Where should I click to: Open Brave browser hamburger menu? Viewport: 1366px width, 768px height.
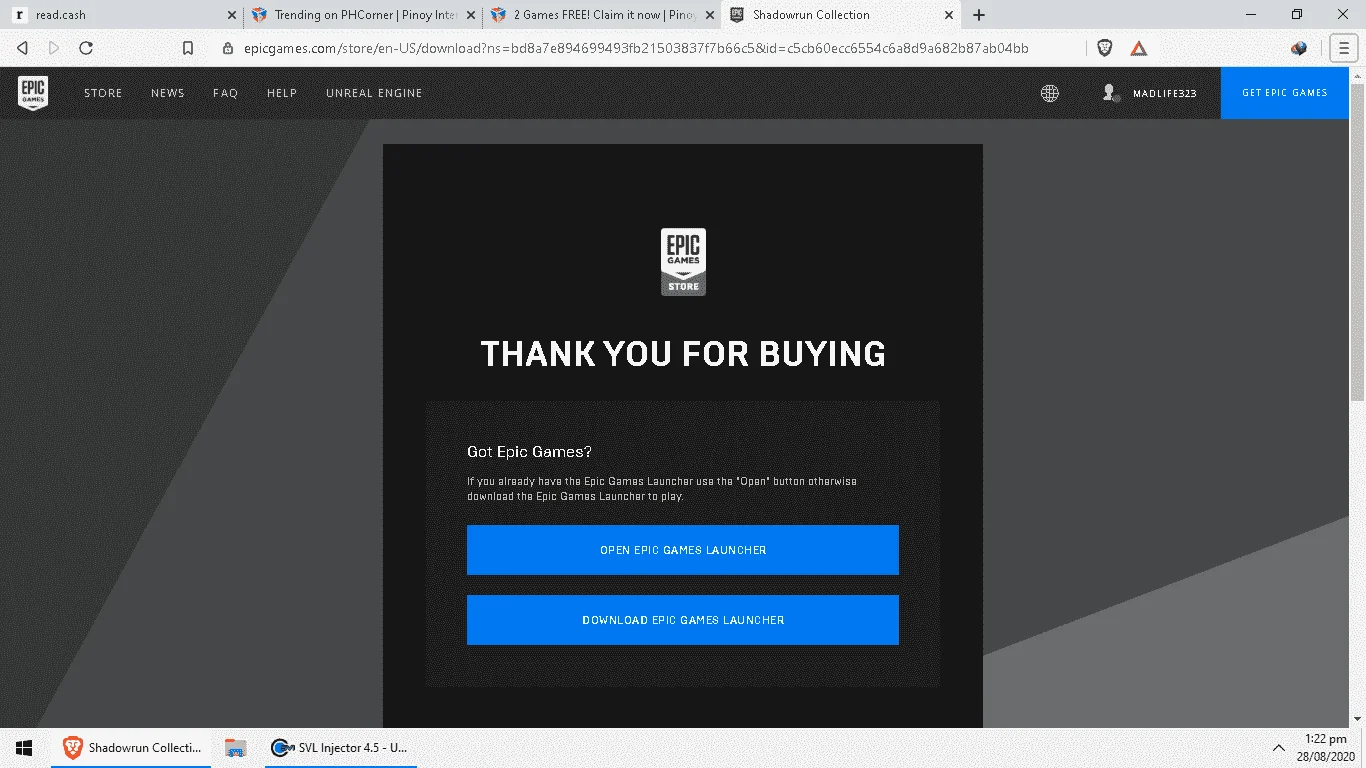[1344, 48]
